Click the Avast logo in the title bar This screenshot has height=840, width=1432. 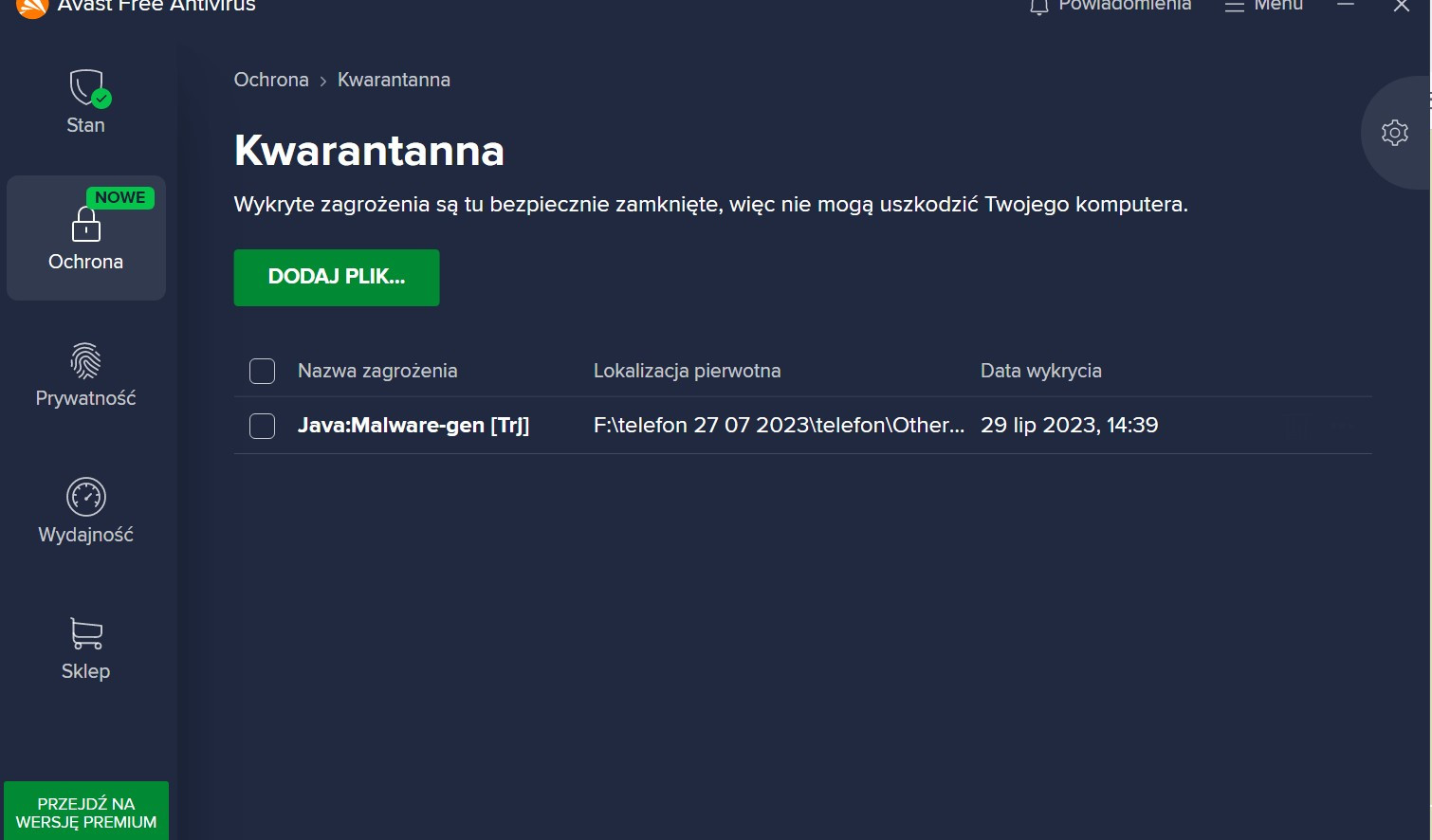pos(31,7)
